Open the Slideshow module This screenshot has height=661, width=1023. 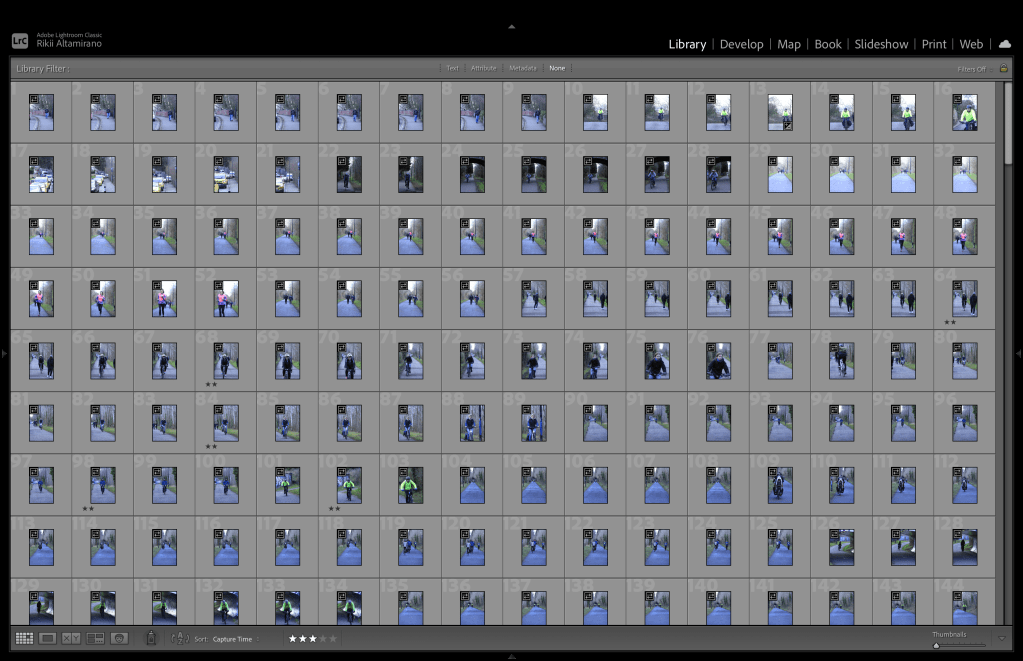point(881,44)
